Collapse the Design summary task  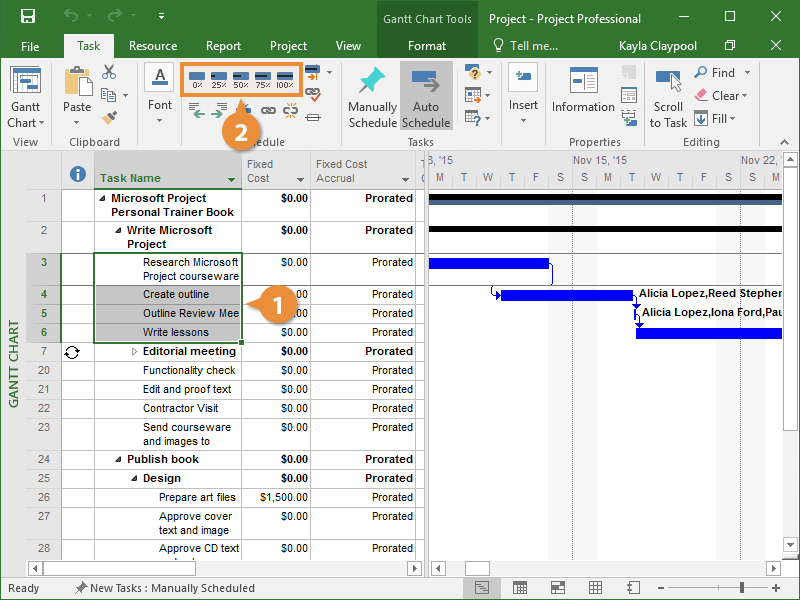[x=134, y=479]
